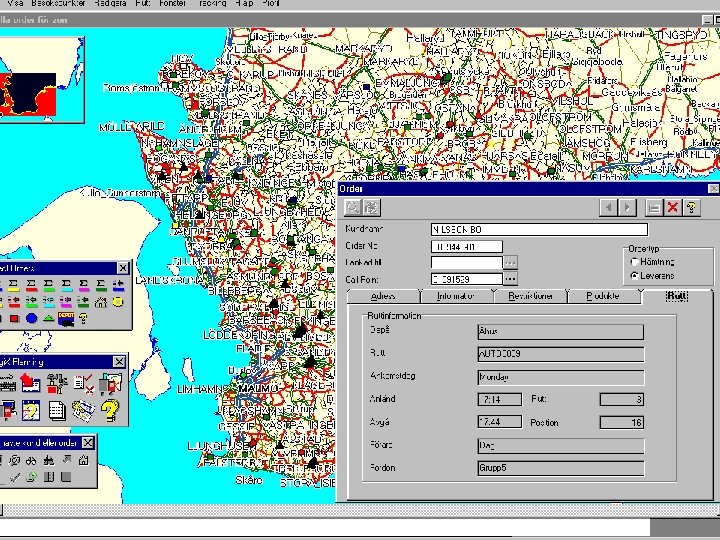Open the Cal Fom browse button
Image resolution: width=720 pixels, height=540 pixels.
click(x=510, y=279)
